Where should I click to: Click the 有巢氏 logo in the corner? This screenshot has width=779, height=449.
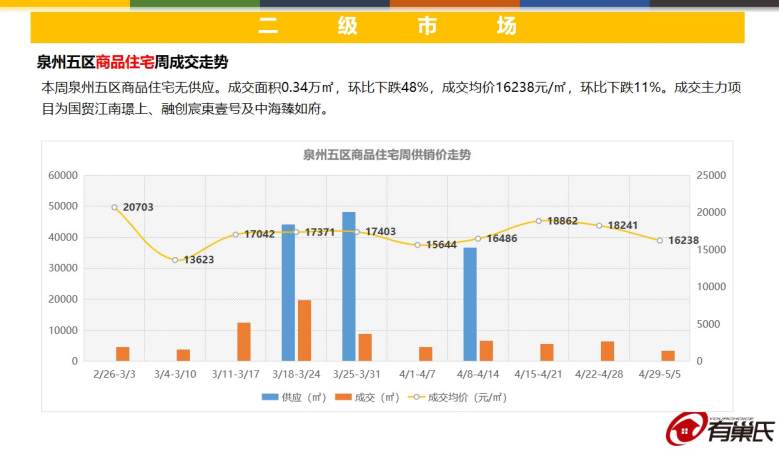[720, 429]
